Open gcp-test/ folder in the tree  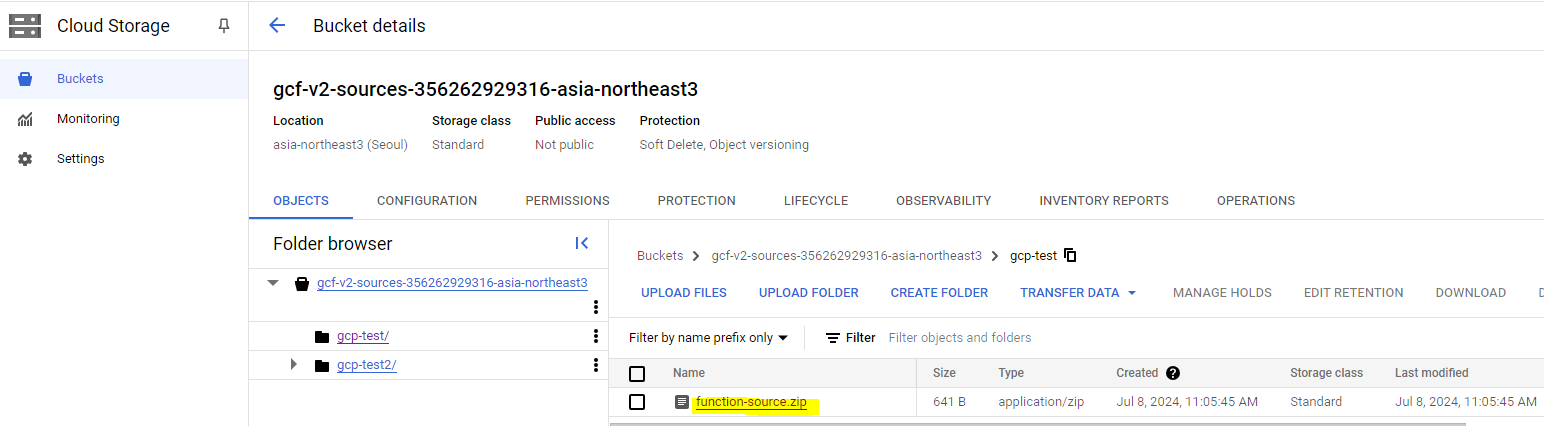tap(363, 336)
